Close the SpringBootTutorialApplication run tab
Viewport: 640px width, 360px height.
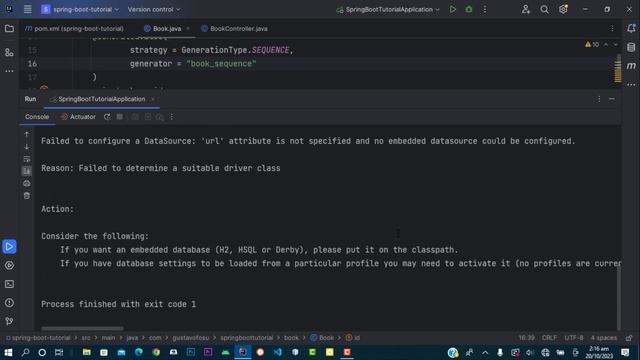click(x=153, y=99)
